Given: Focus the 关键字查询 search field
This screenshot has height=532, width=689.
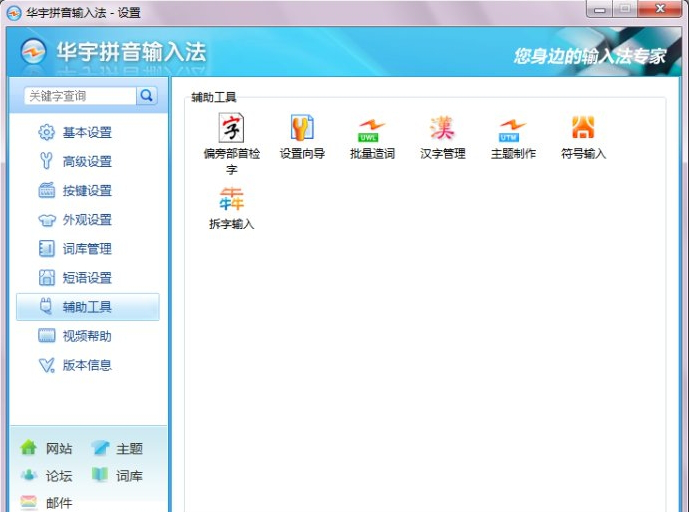Looking at the screenshot, I should coord(80,96).
